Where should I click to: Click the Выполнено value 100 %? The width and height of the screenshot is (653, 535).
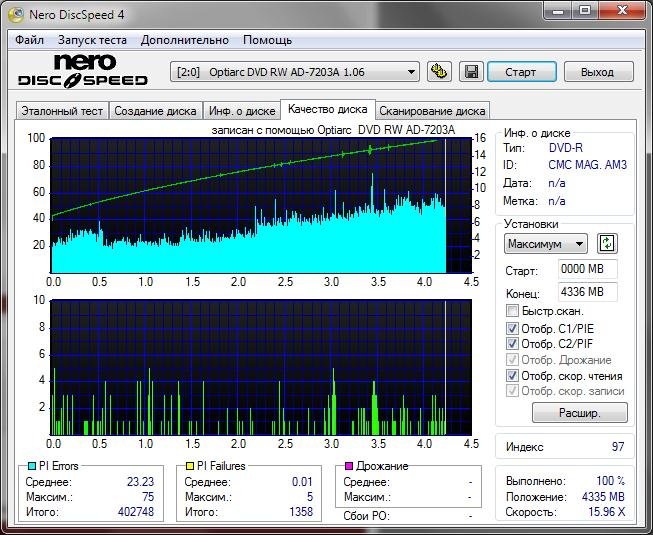(x=611, y=481)
